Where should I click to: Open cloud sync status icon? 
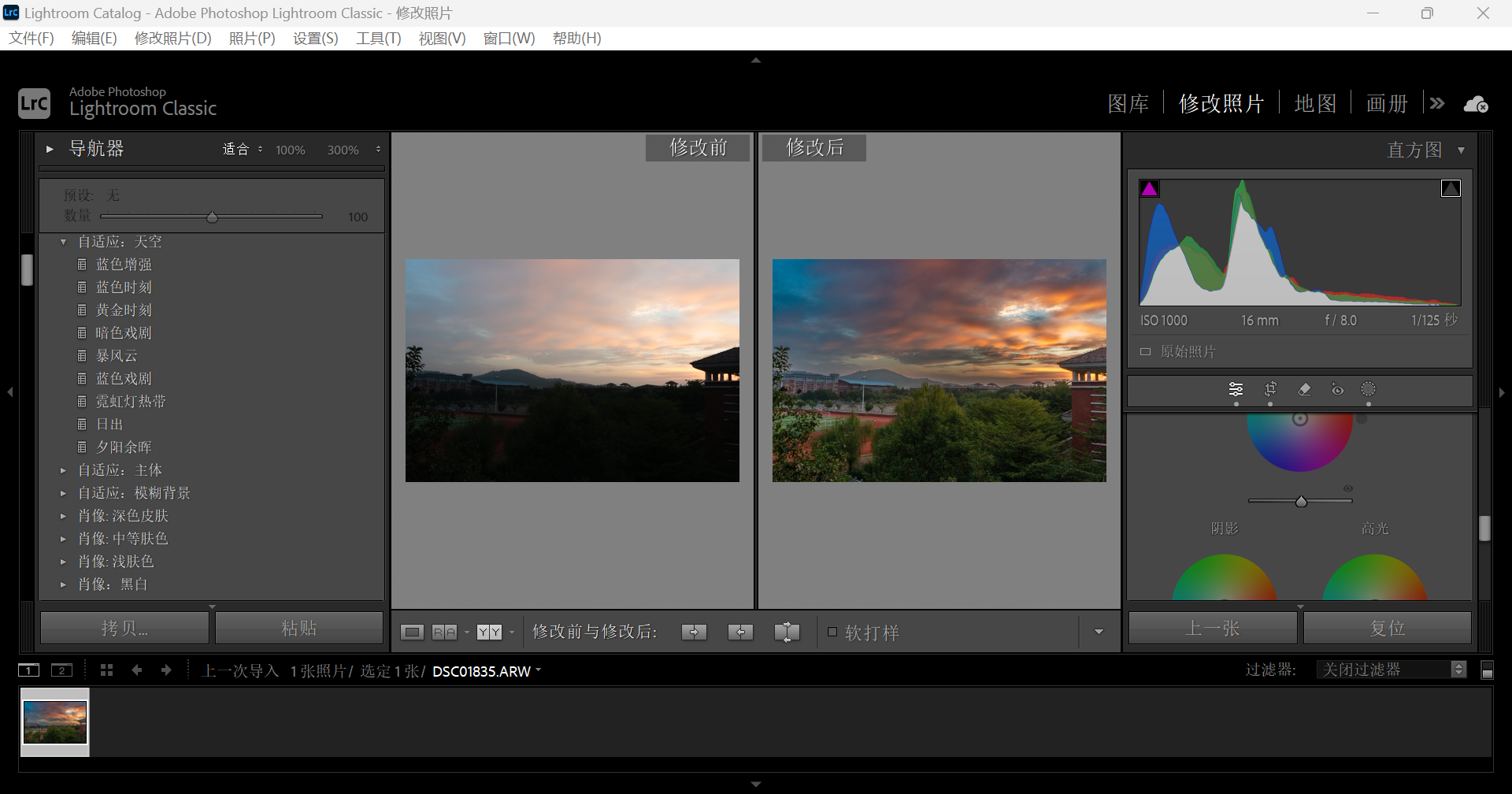point(1475,104)
